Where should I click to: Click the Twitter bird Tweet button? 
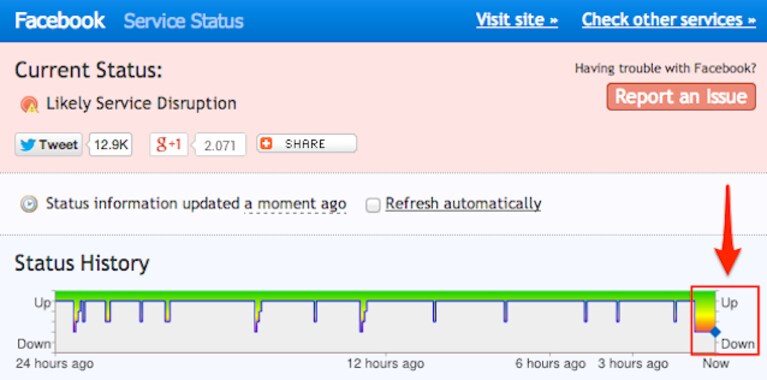[x=48, y=145]
